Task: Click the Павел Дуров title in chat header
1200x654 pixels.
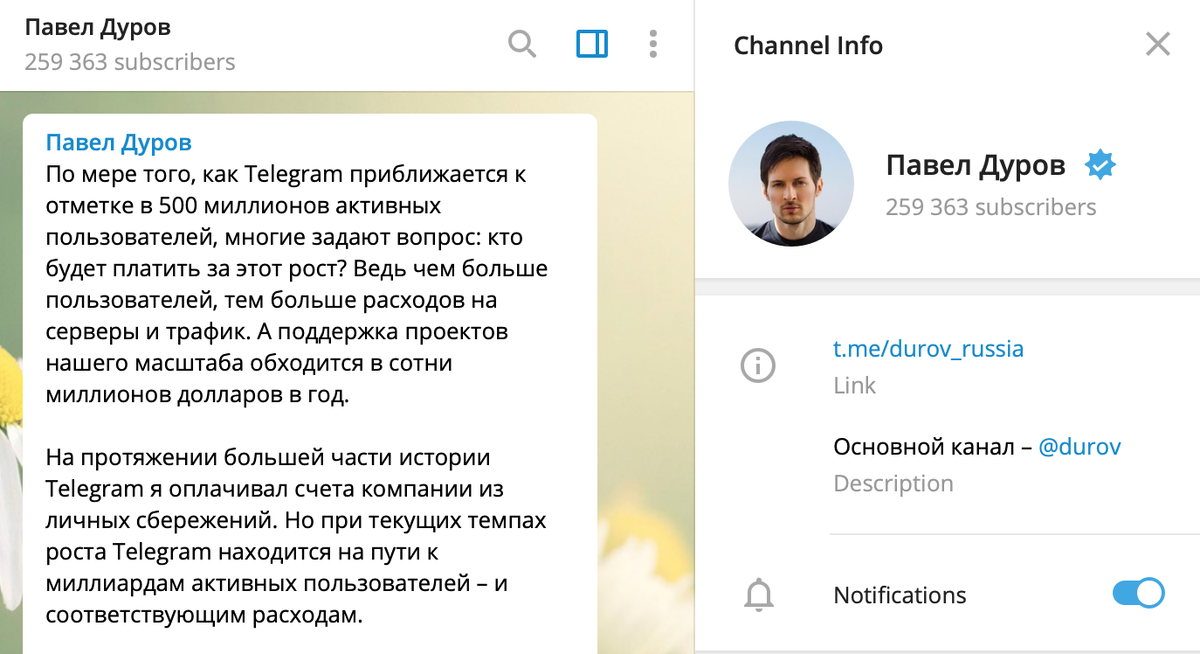Action: [97, 26]
